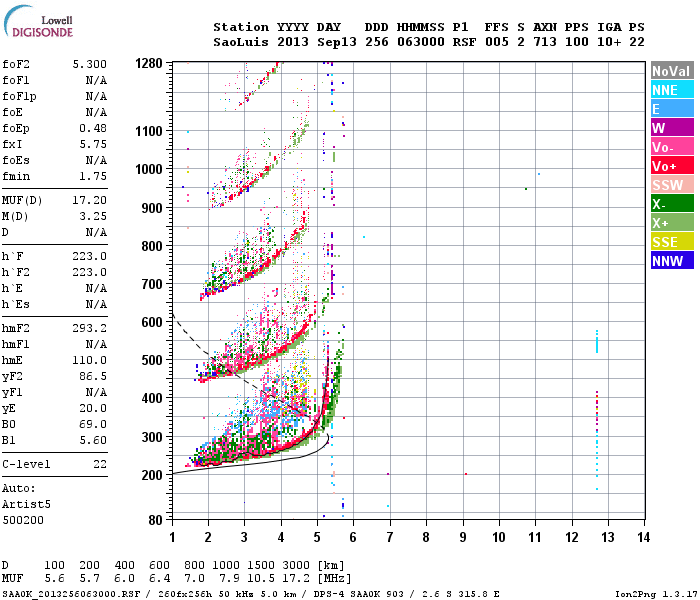This screenshot has width=700, height=600.
Task: Click the 1000 km height axis label
Action: (x=149, y=169)
